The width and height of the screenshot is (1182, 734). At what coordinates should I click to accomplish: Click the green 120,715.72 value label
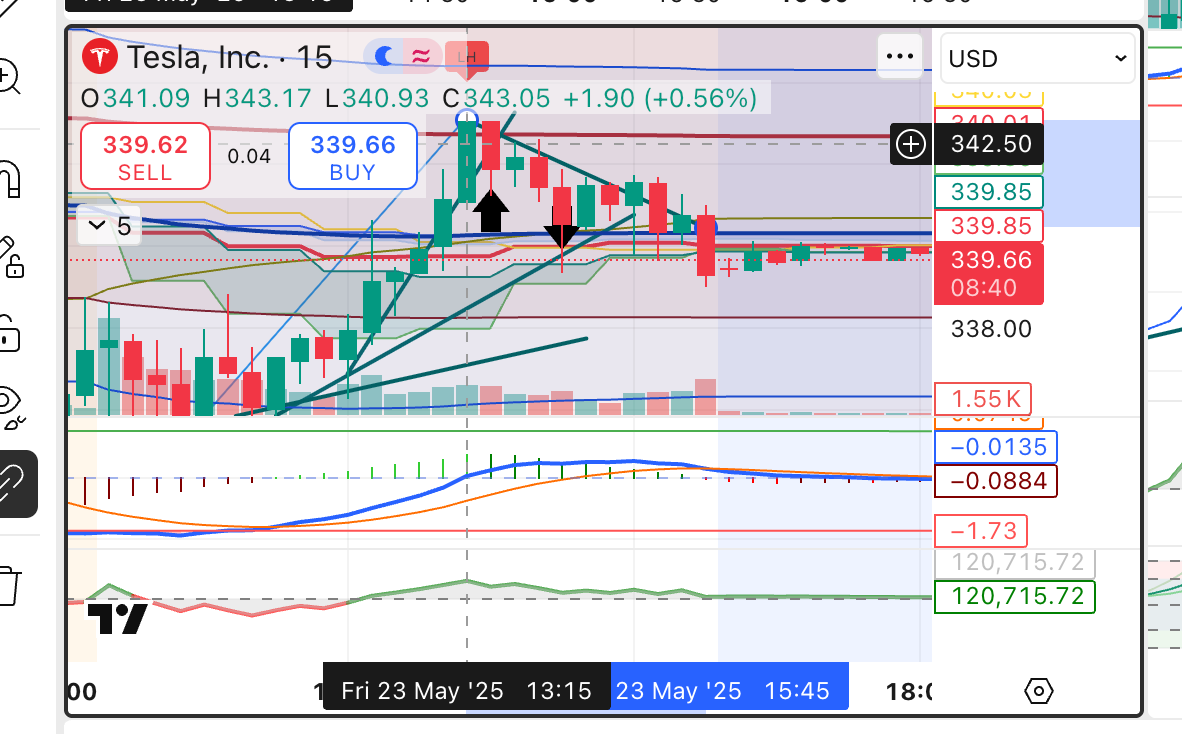pyautogui.click(x=1015, y=597)
